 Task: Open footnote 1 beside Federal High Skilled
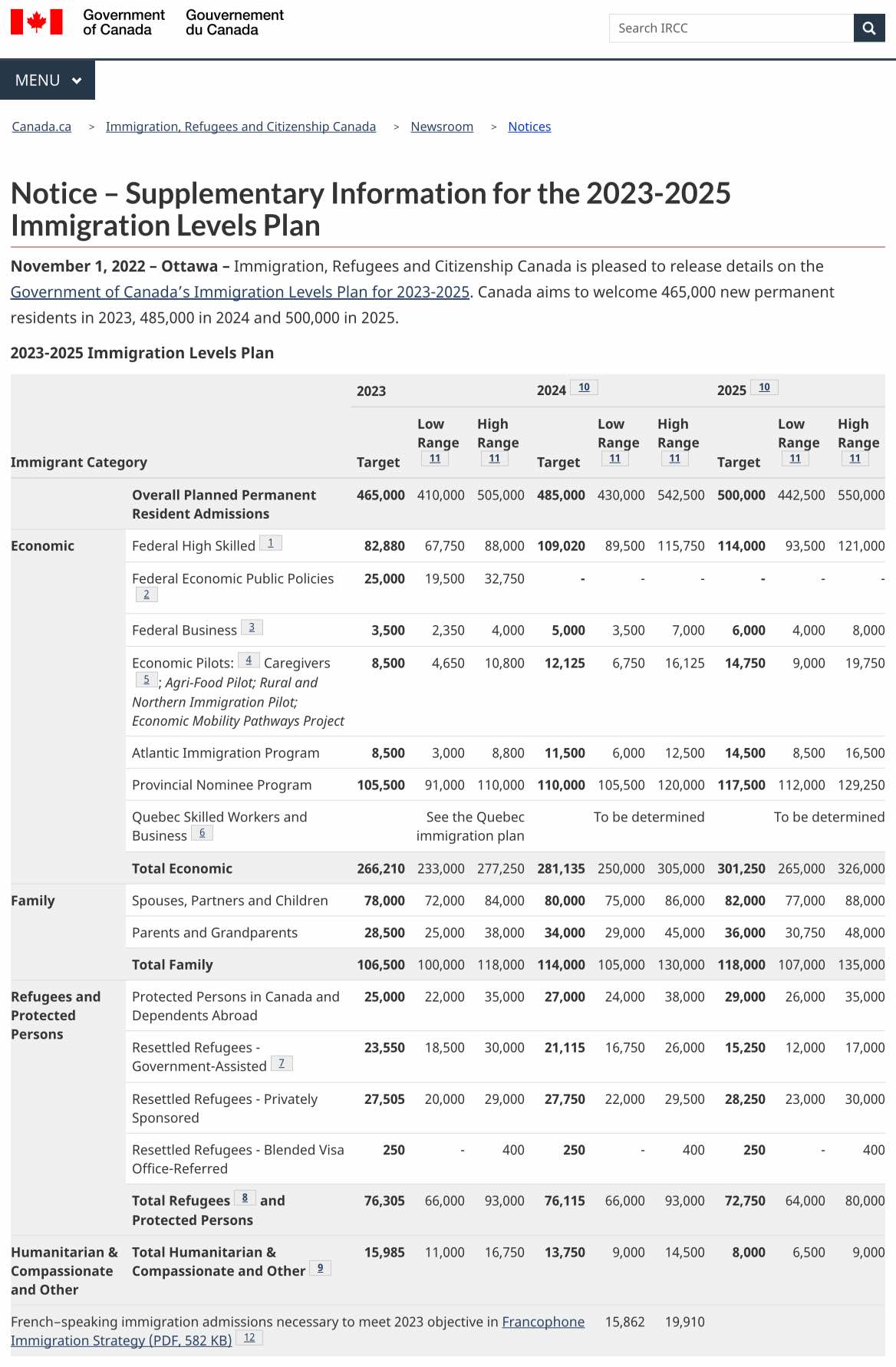[x=270, y=543]
